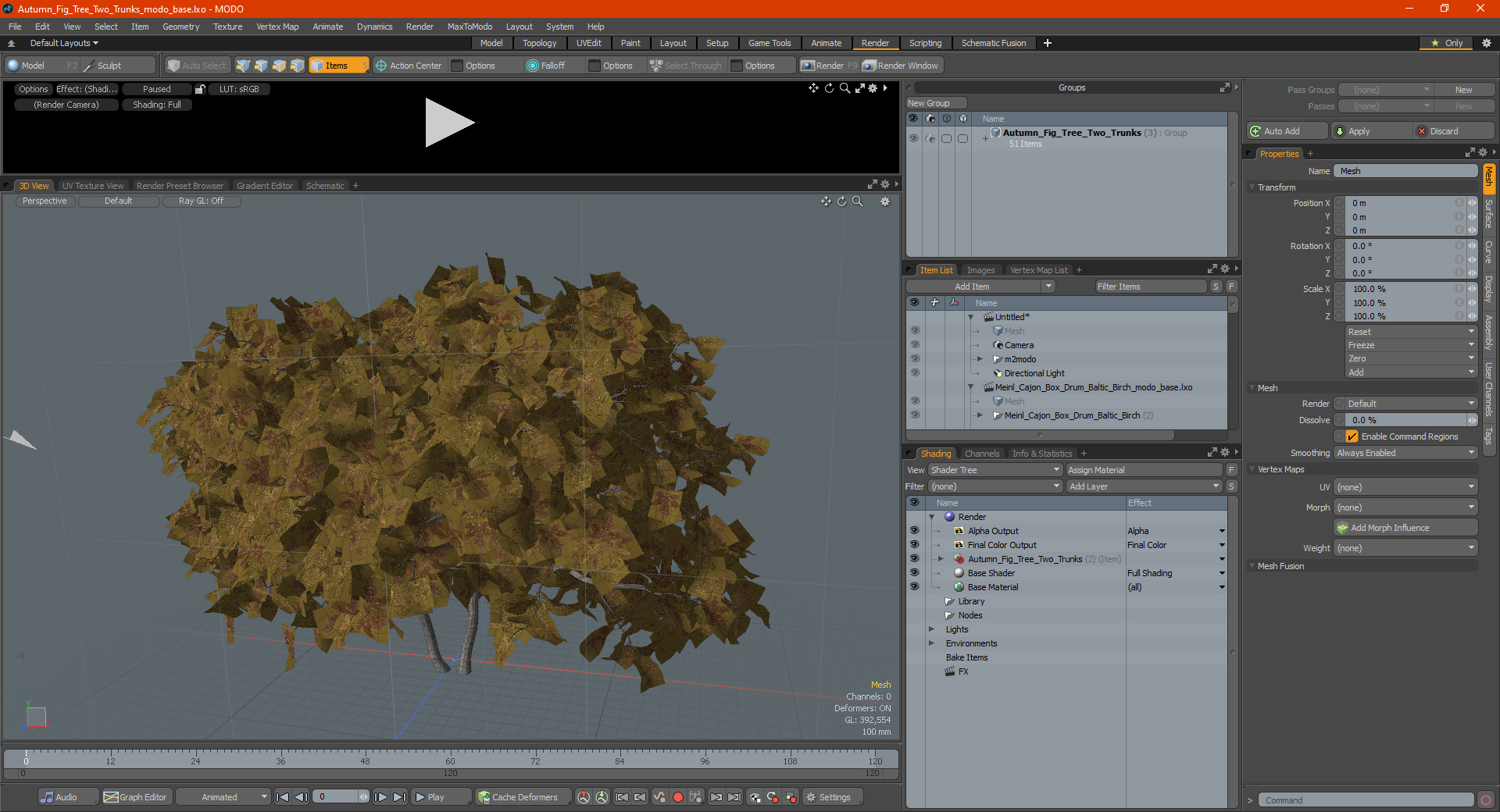Select Edges selection mode icon
The height and width of the screenshot is (812, 1500).
pos(261,66)
